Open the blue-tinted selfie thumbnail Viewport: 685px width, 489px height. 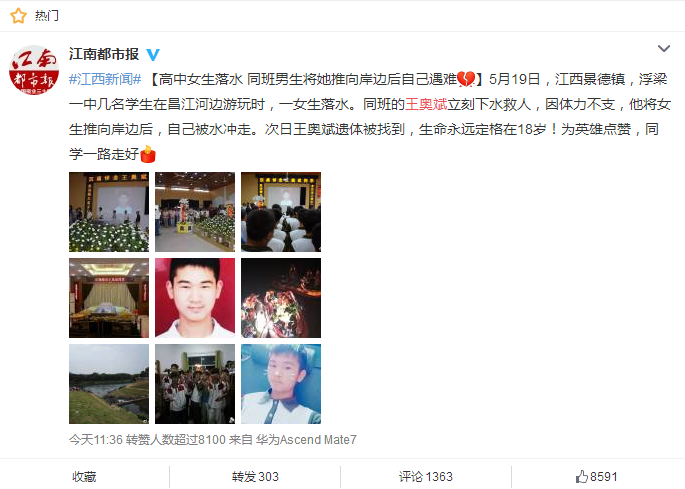coord(281,384)
